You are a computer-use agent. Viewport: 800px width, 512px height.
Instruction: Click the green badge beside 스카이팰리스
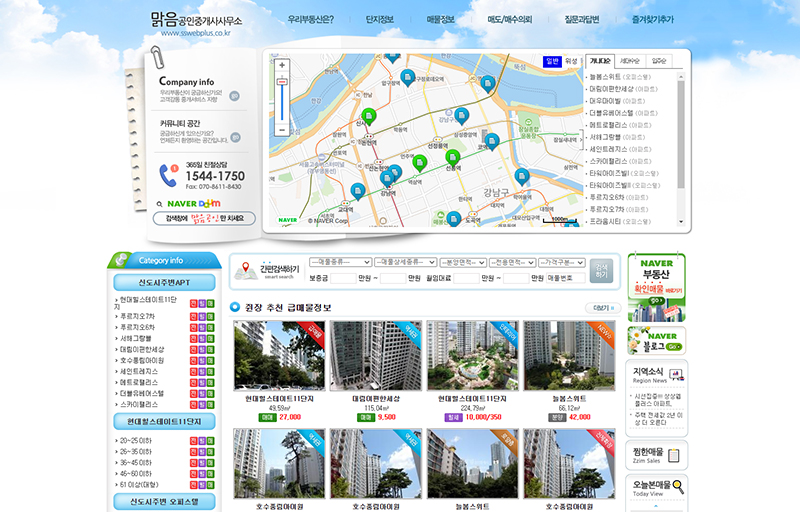(x=210, y=404)
